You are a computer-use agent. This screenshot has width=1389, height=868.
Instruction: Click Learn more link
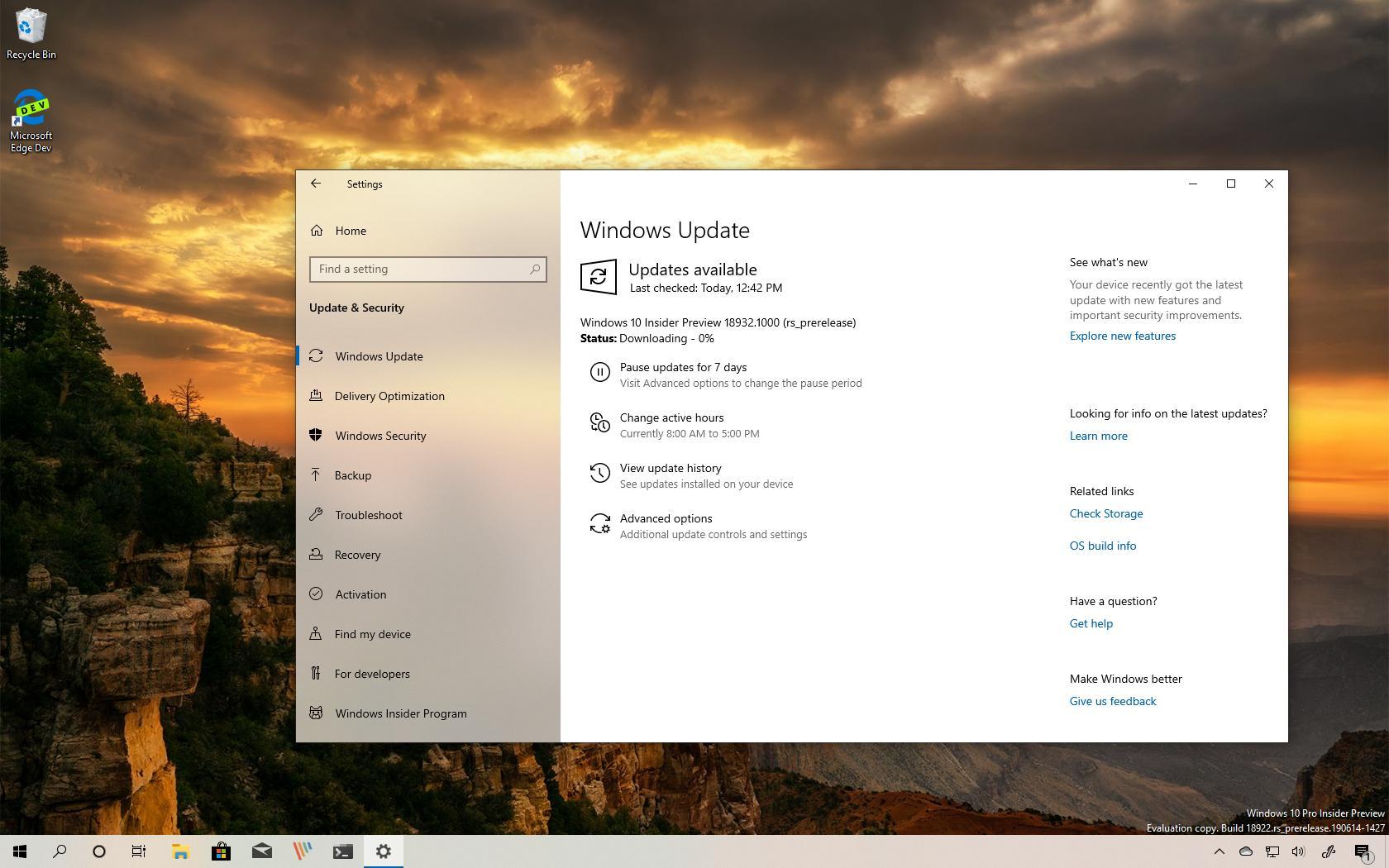pos(1098,436)
